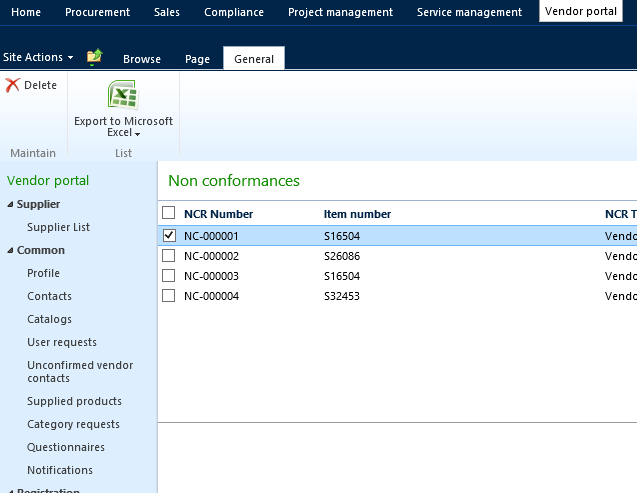The image size is (637, 493).
Task: Uncheck the NC-000001 row checkbox
Action: coord(168,236)
